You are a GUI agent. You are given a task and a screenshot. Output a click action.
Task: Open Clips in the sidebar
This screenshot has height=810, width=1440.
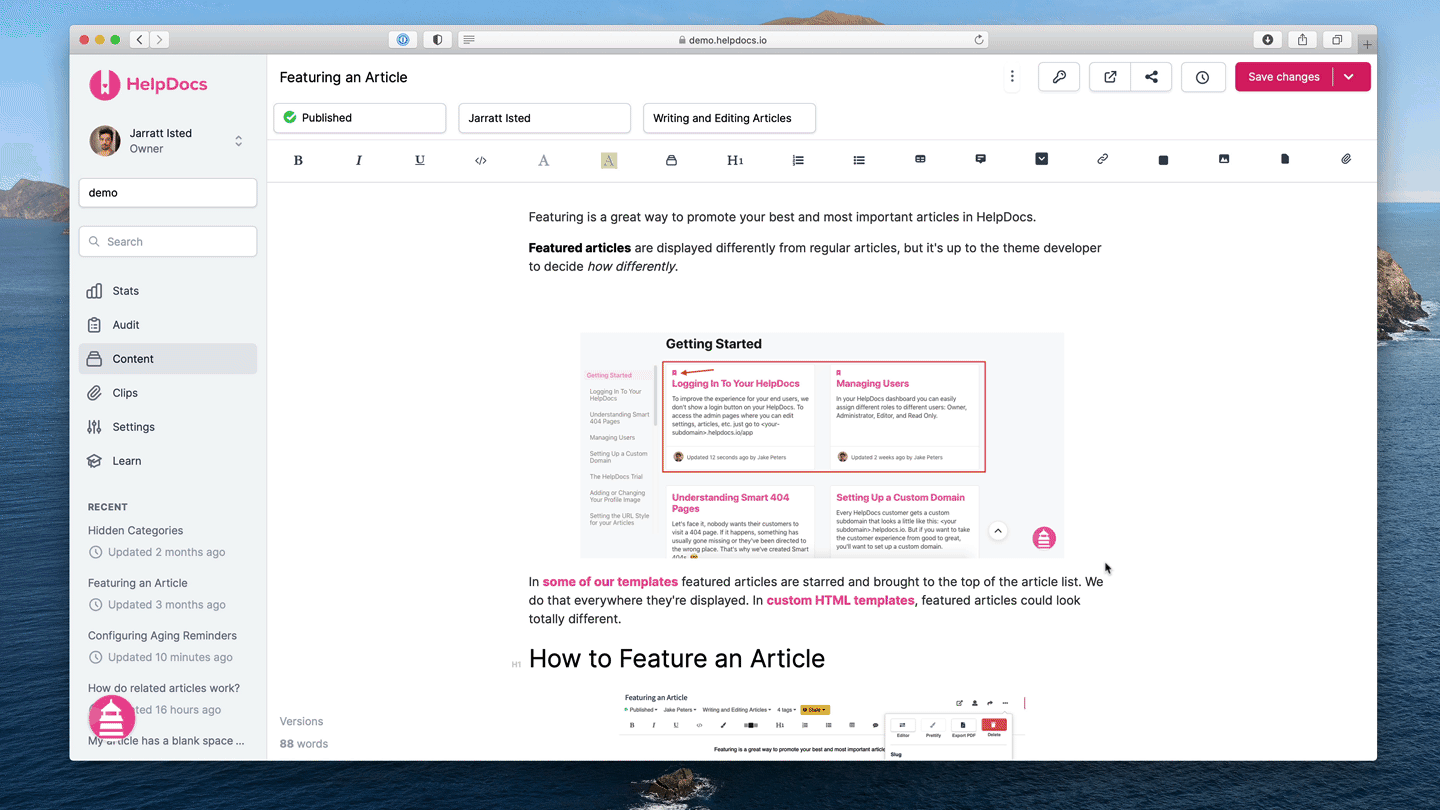pos(168,393)
